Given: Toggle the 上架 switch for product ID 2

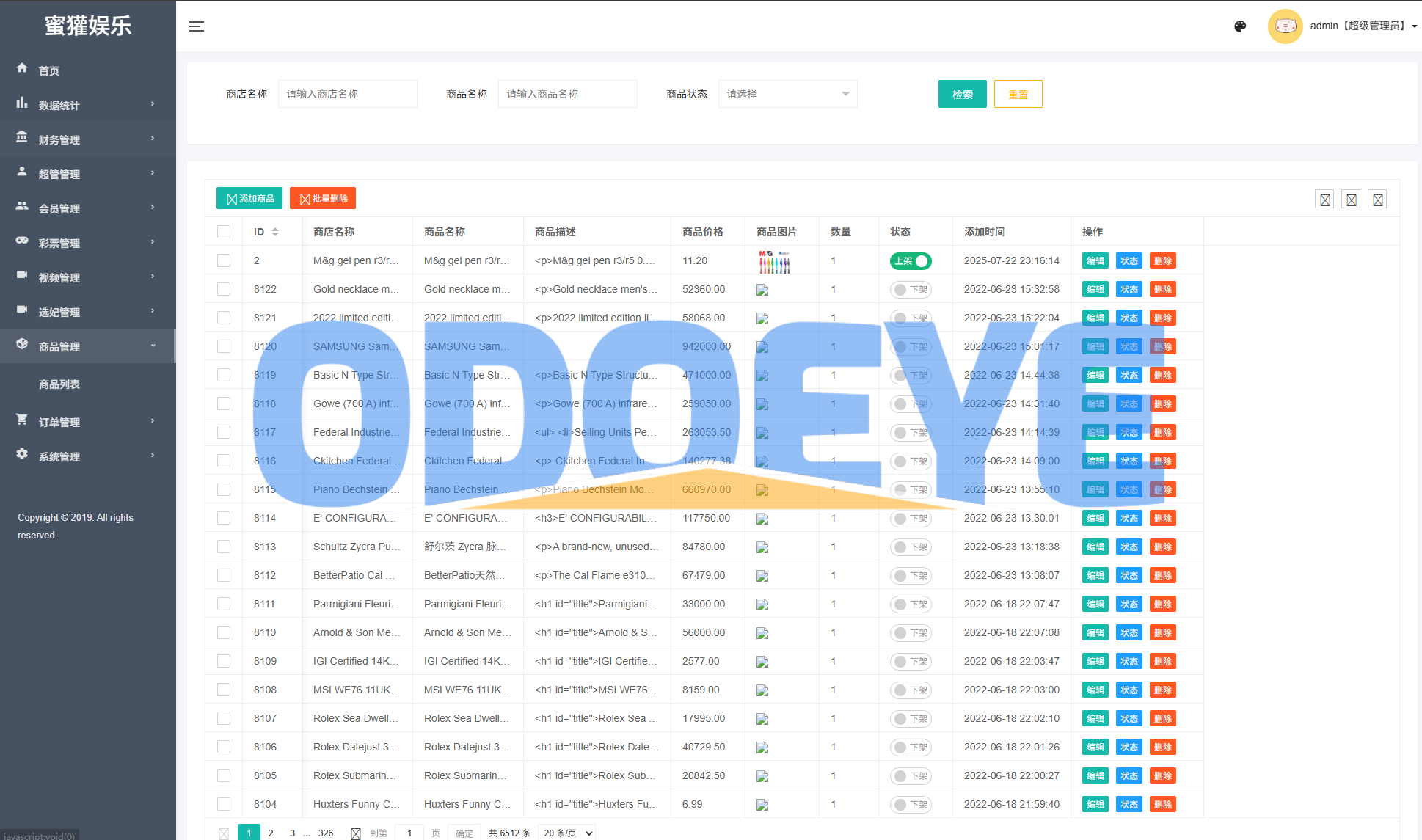Looking at the screenshot, I should coord(911,261).
